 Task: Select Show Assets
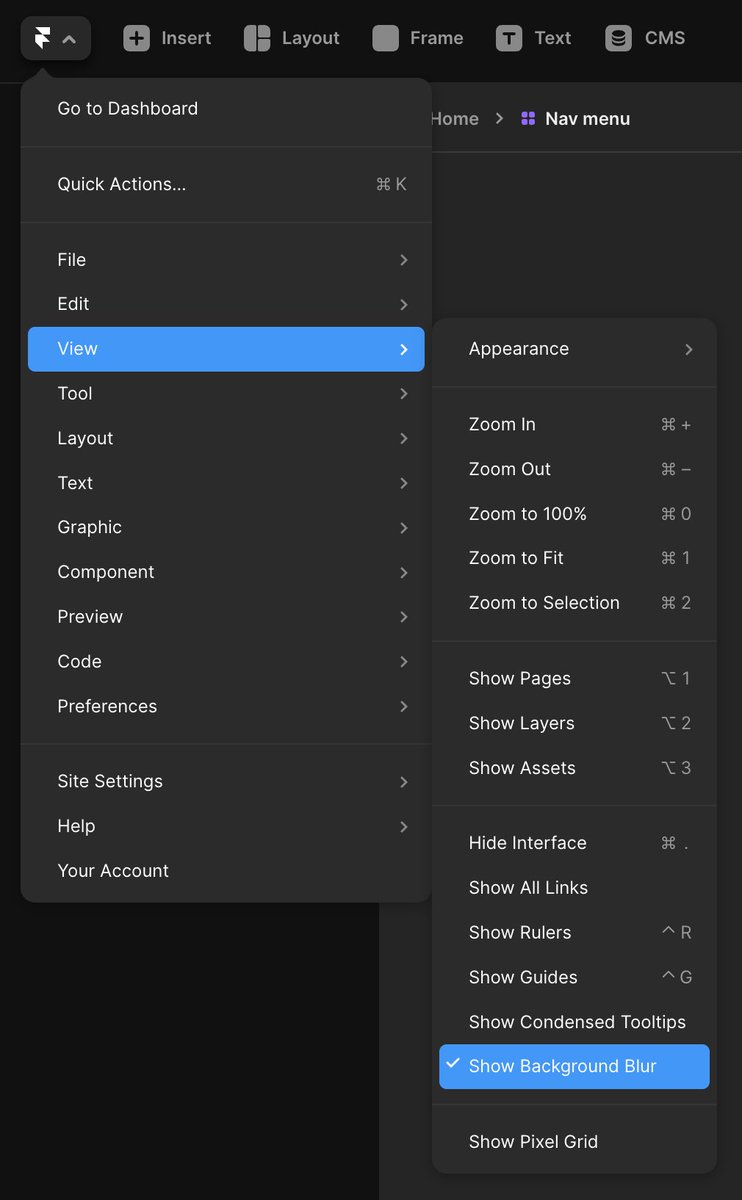(574, 768)
